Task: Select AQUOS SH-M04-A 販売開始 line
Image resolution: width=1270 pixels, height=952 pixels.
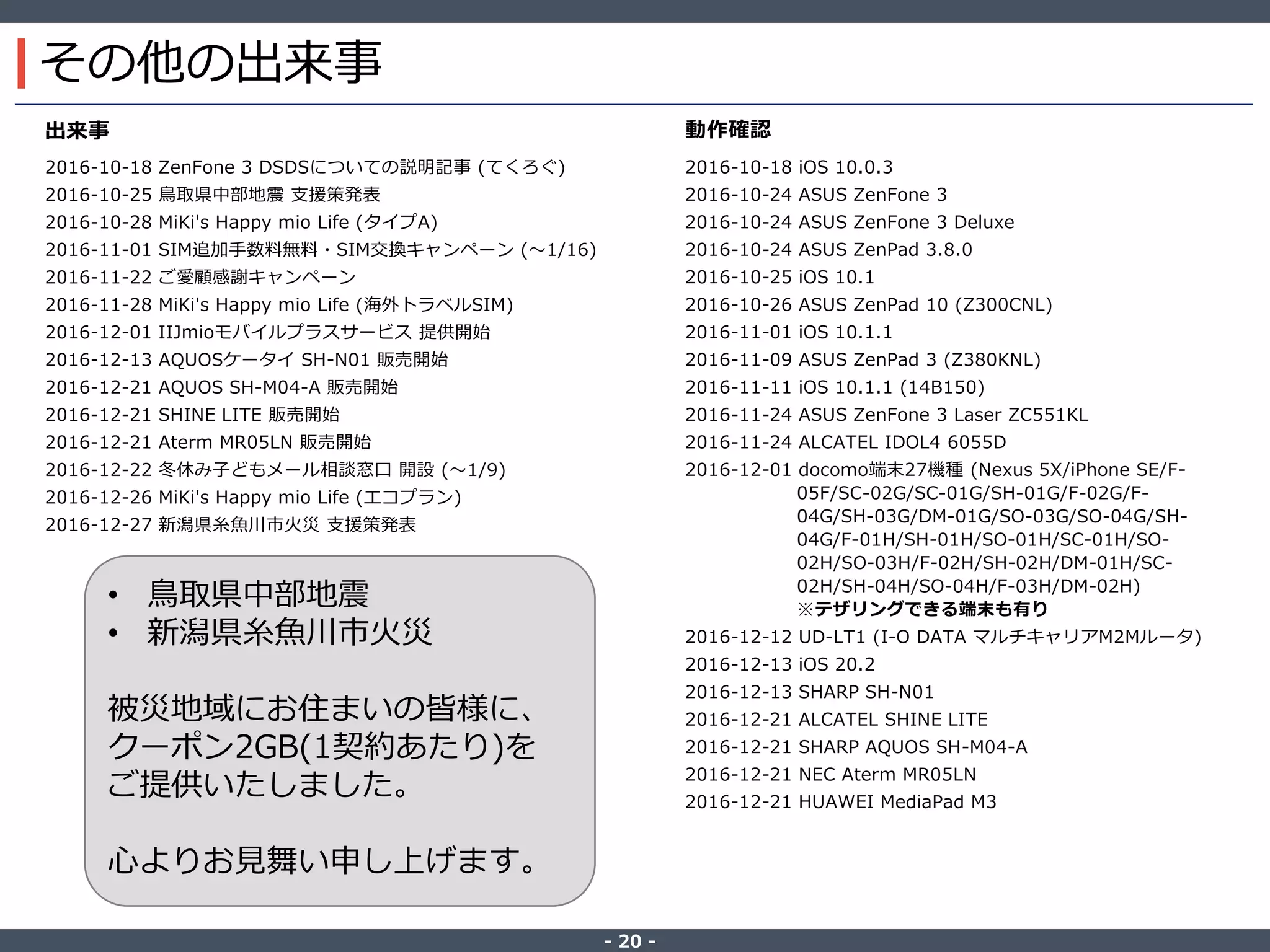Action: (x=222, y=387)
